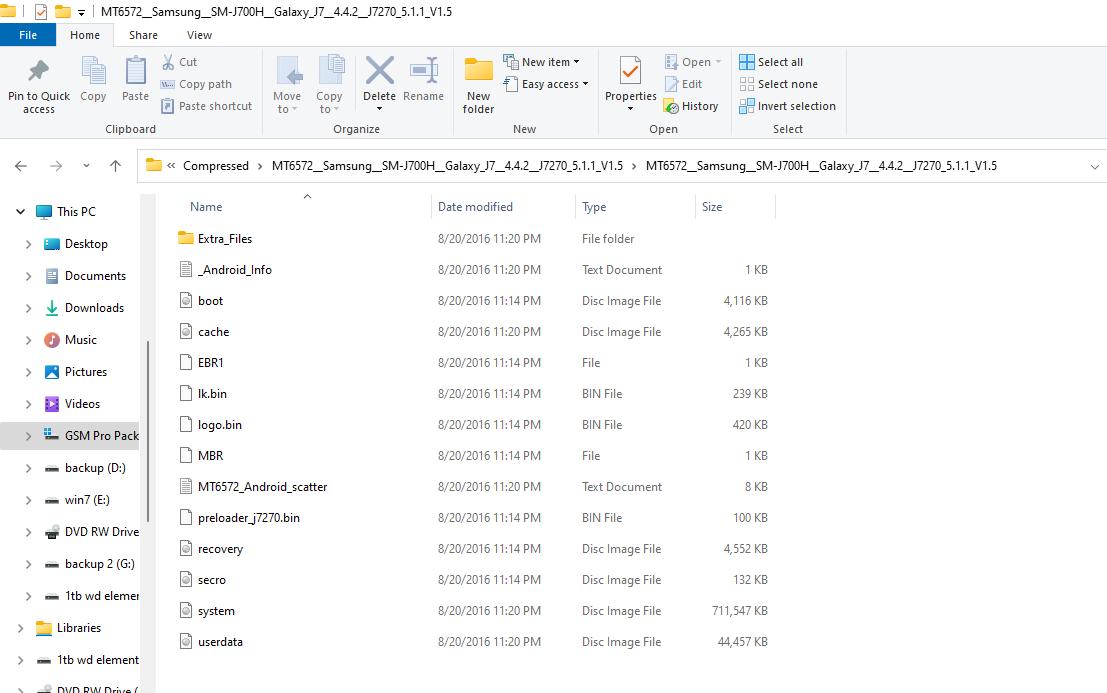Click the Properties checkmark icon
This screenshot has height=693, width=1107.
[630, 71]
